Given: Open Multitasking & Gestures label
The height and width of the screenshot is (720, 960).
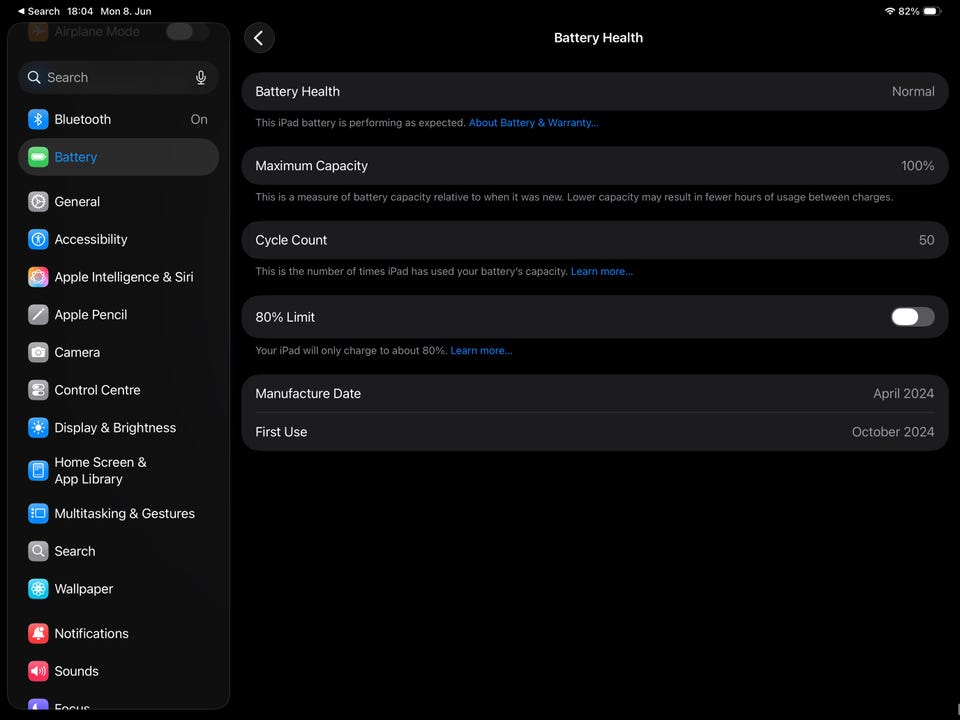Looking at the screenshot, I should [124, 514].
